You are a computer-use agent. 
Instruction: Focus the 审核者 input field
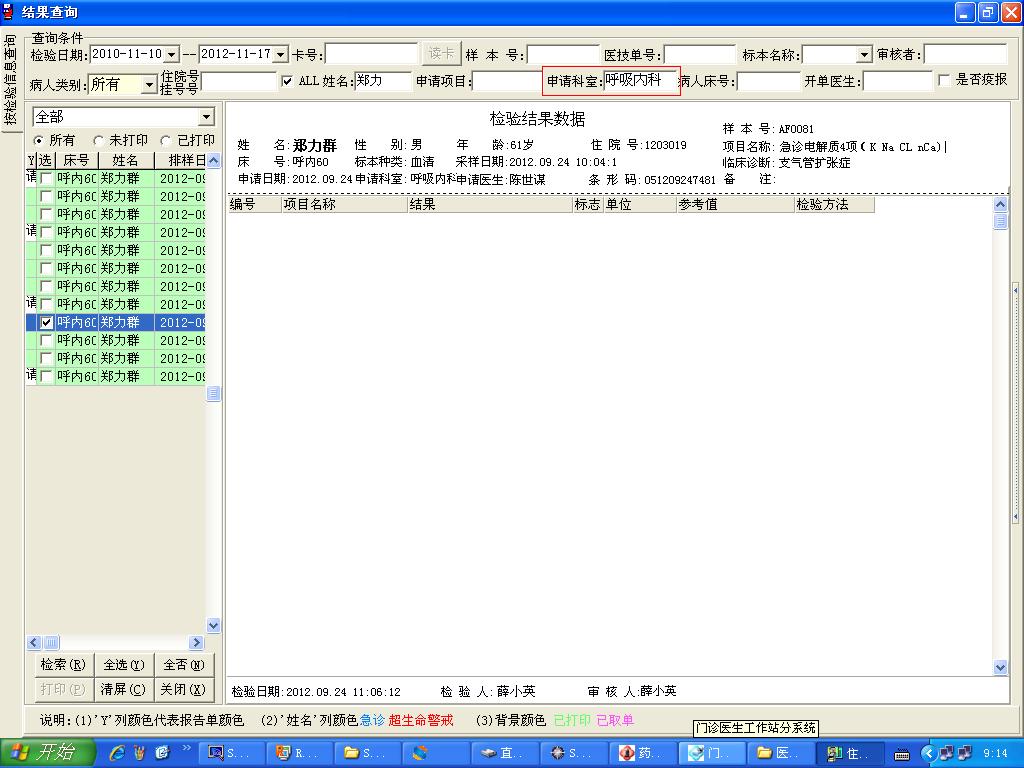(x=965, y=54)
